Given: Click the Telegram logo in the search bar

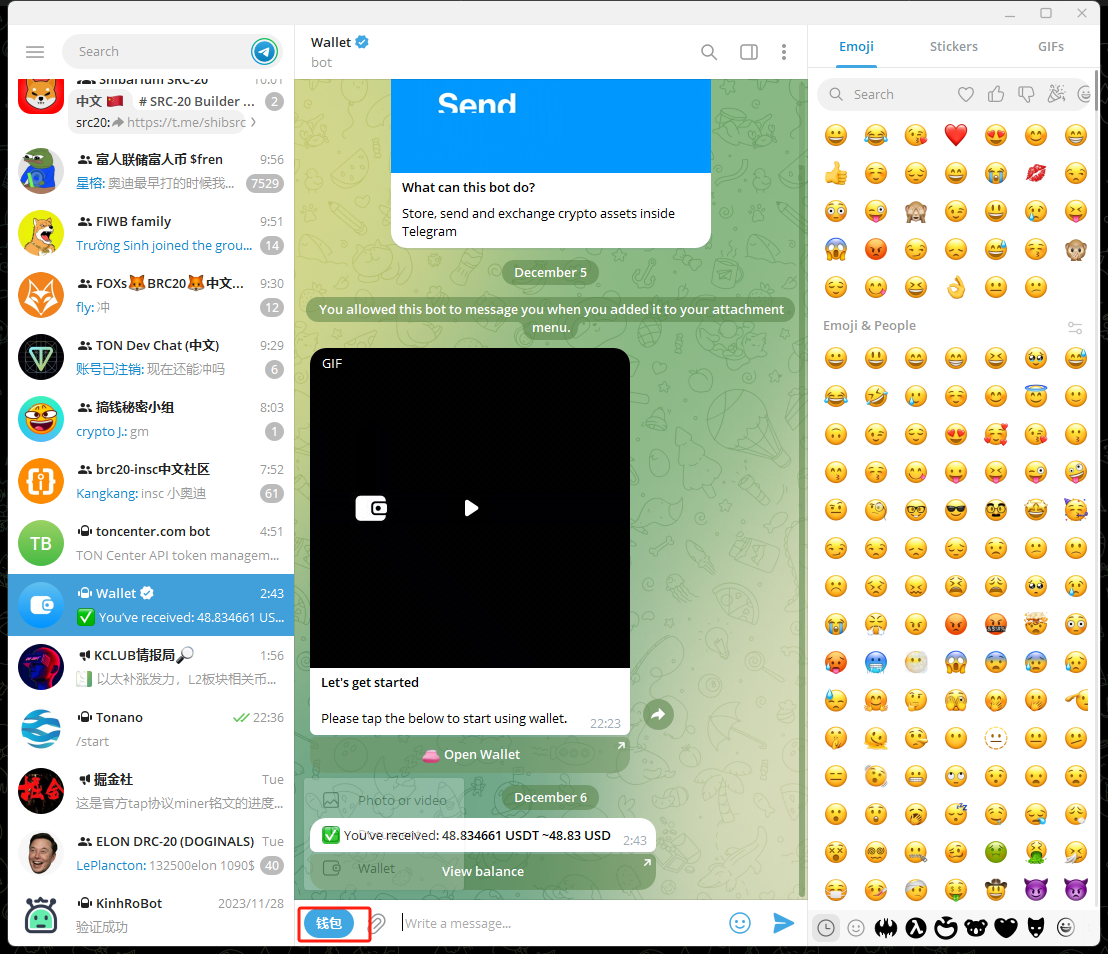Looking at the screenshot, I should [264, 52].
